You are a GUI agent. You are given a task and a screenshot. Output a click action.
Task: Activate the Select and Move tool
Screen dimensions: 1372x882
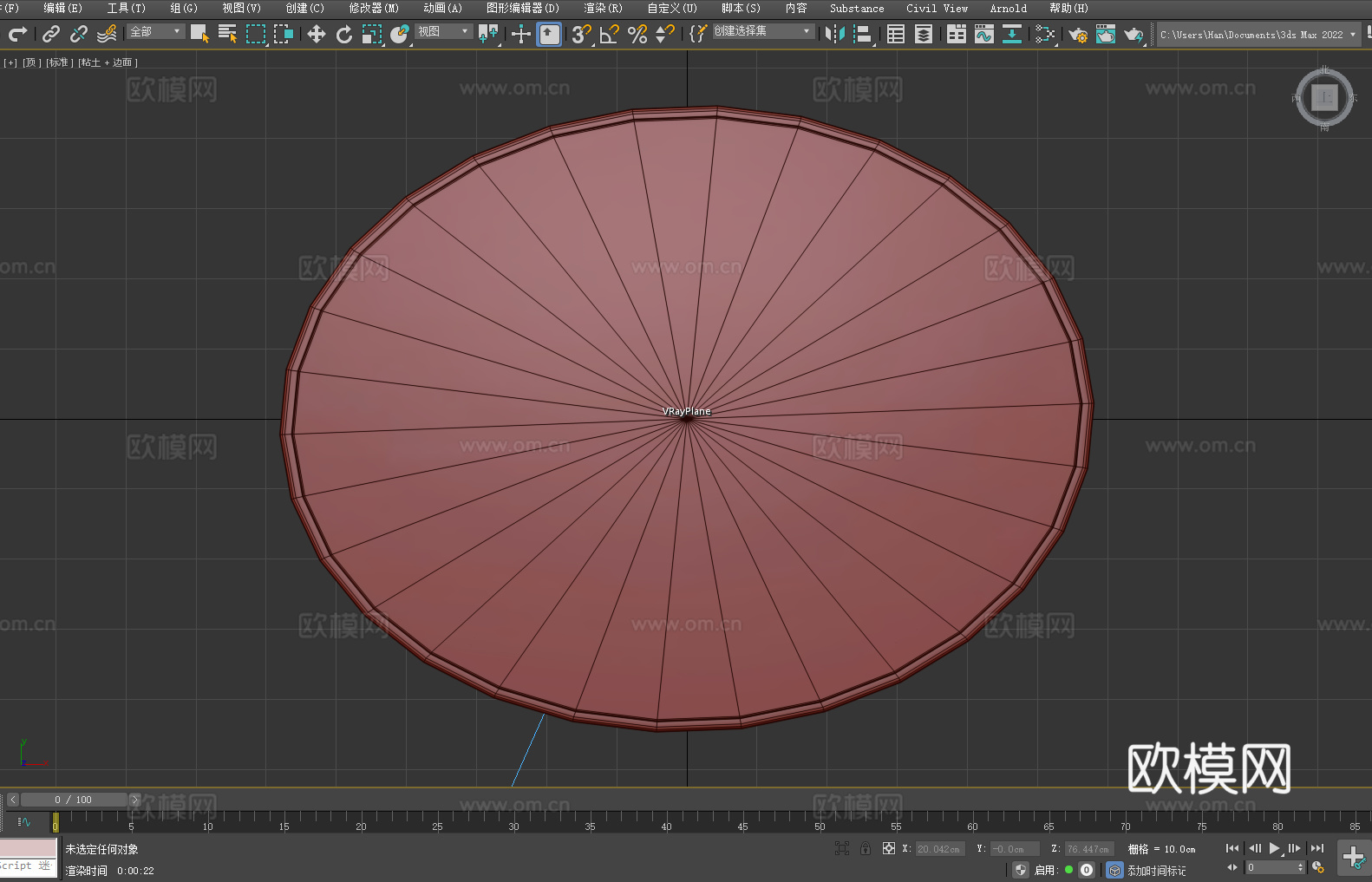(x=317, y=34)
